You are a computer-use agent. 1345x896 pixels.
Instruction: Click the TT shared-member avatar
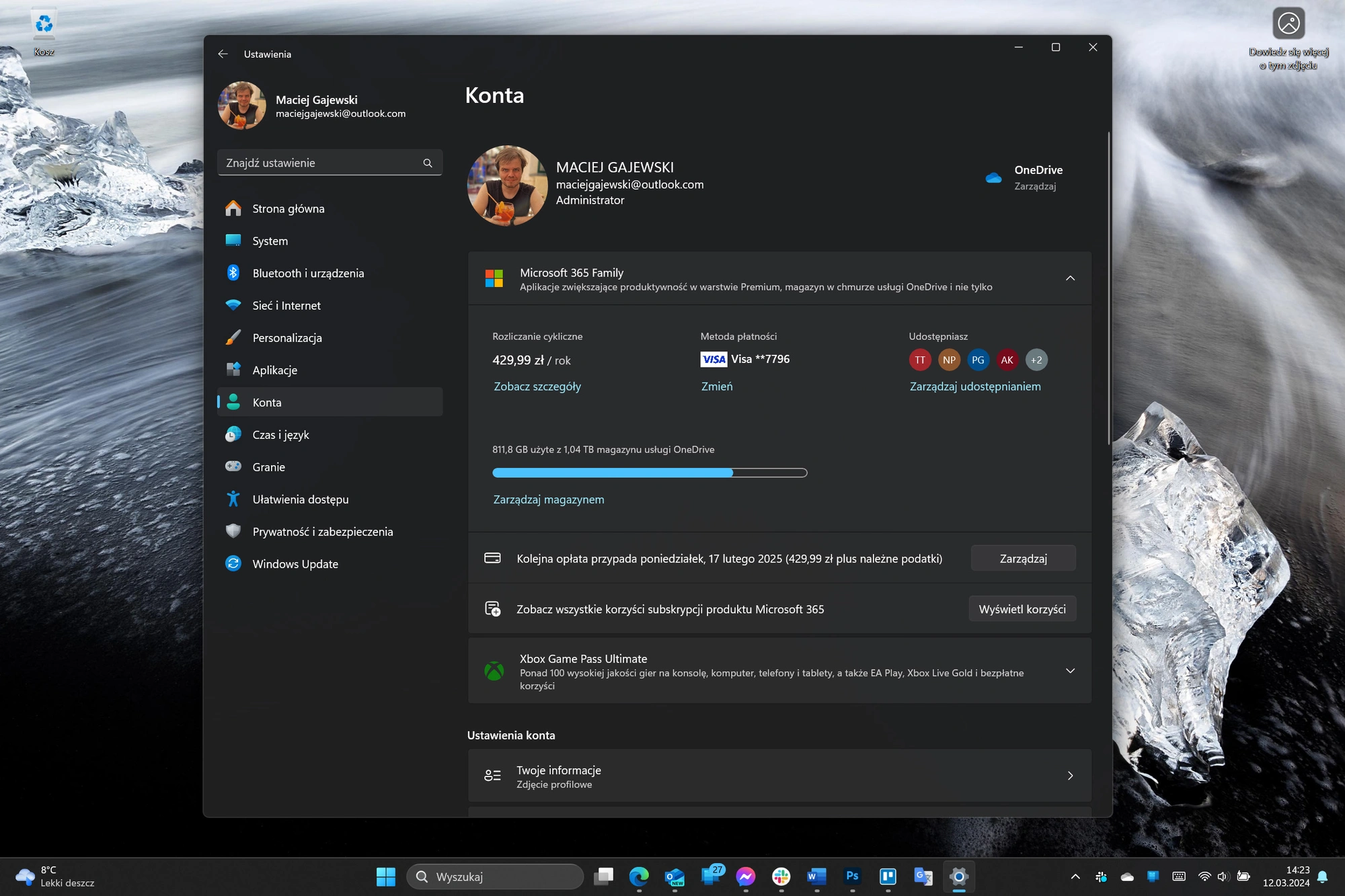(x=920, y=360)
